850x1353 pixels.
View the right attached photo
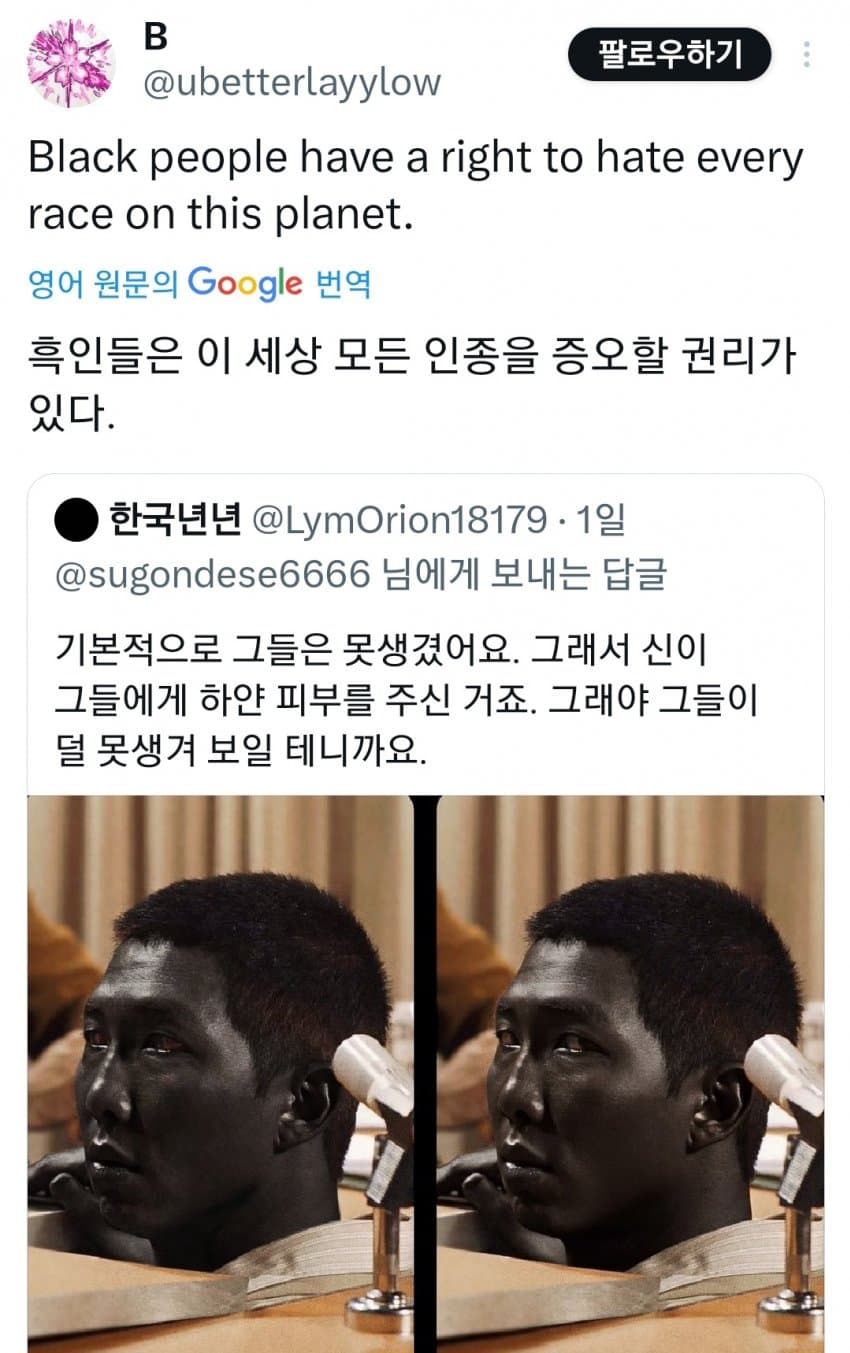point(631,1074)
